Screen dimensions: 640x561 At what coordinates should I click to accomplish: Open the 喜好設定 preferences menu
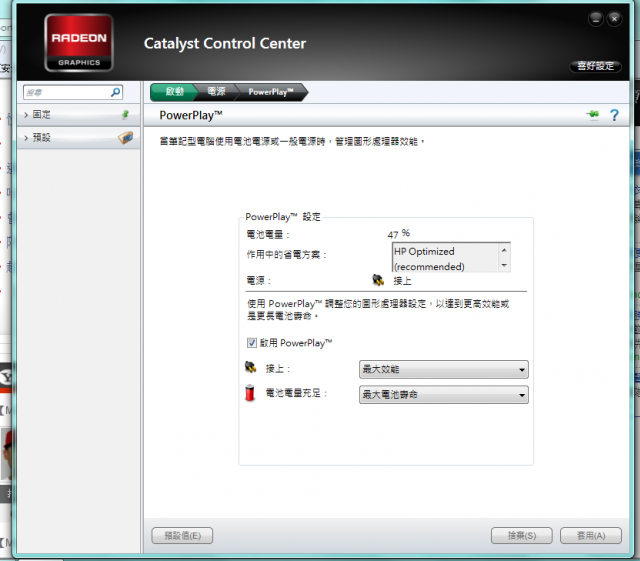click(596, 66)
